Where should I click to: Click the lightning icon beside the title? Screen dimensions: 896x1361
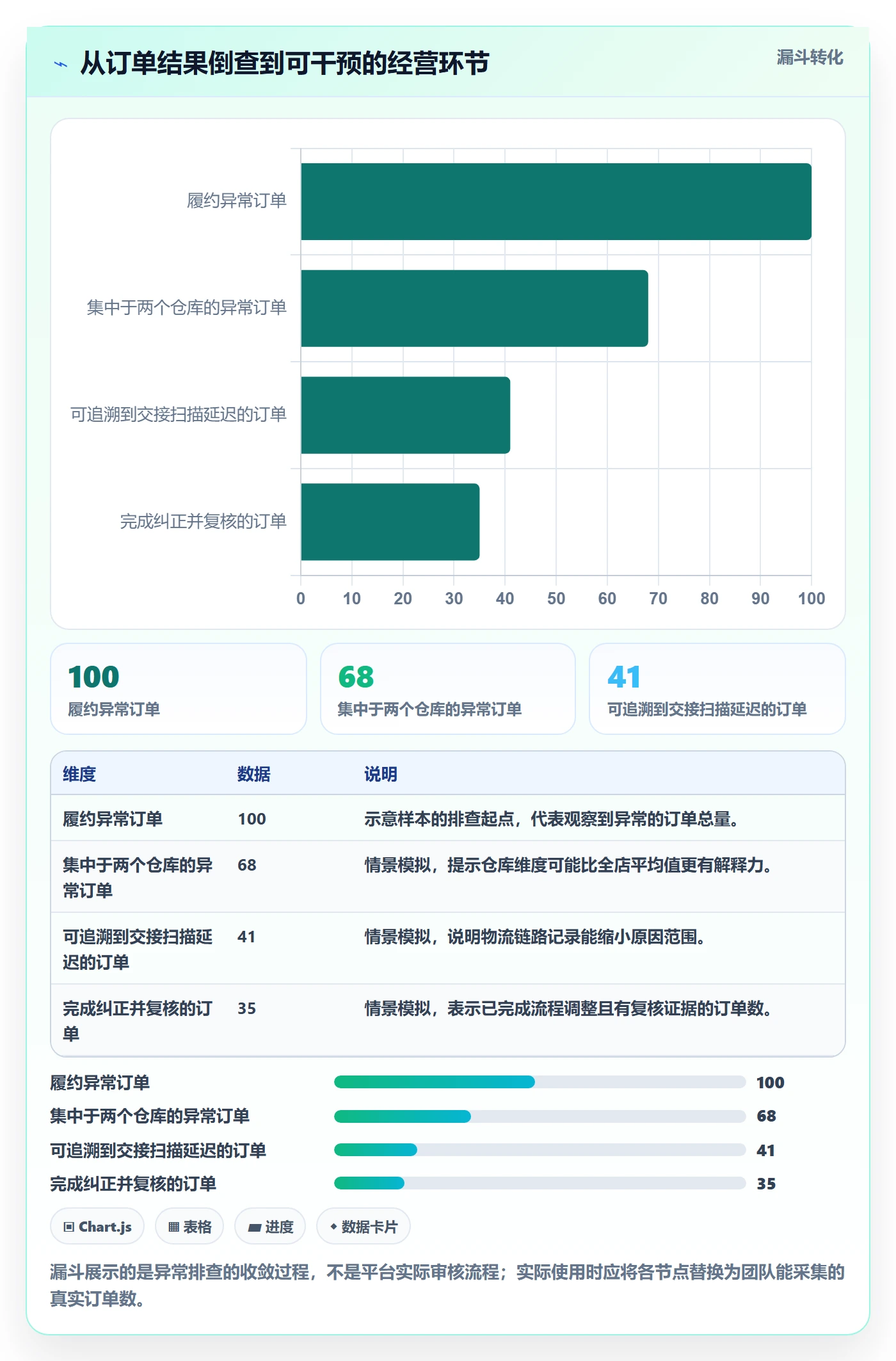(x=60, y=64)
